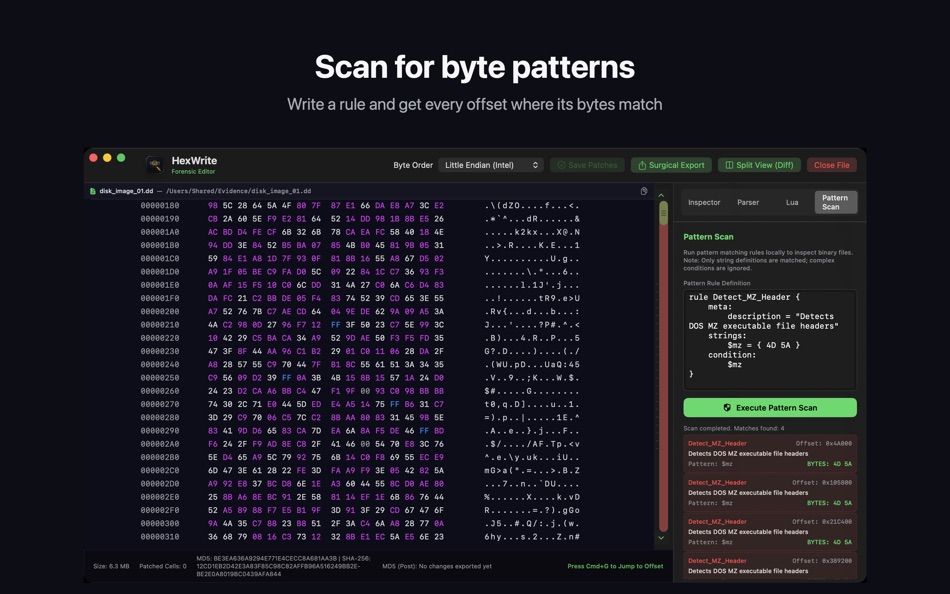Click ASCII text 'Y.........U.g..'
The width and height of the screenshot is (950, 594).
tap(532, 259)
